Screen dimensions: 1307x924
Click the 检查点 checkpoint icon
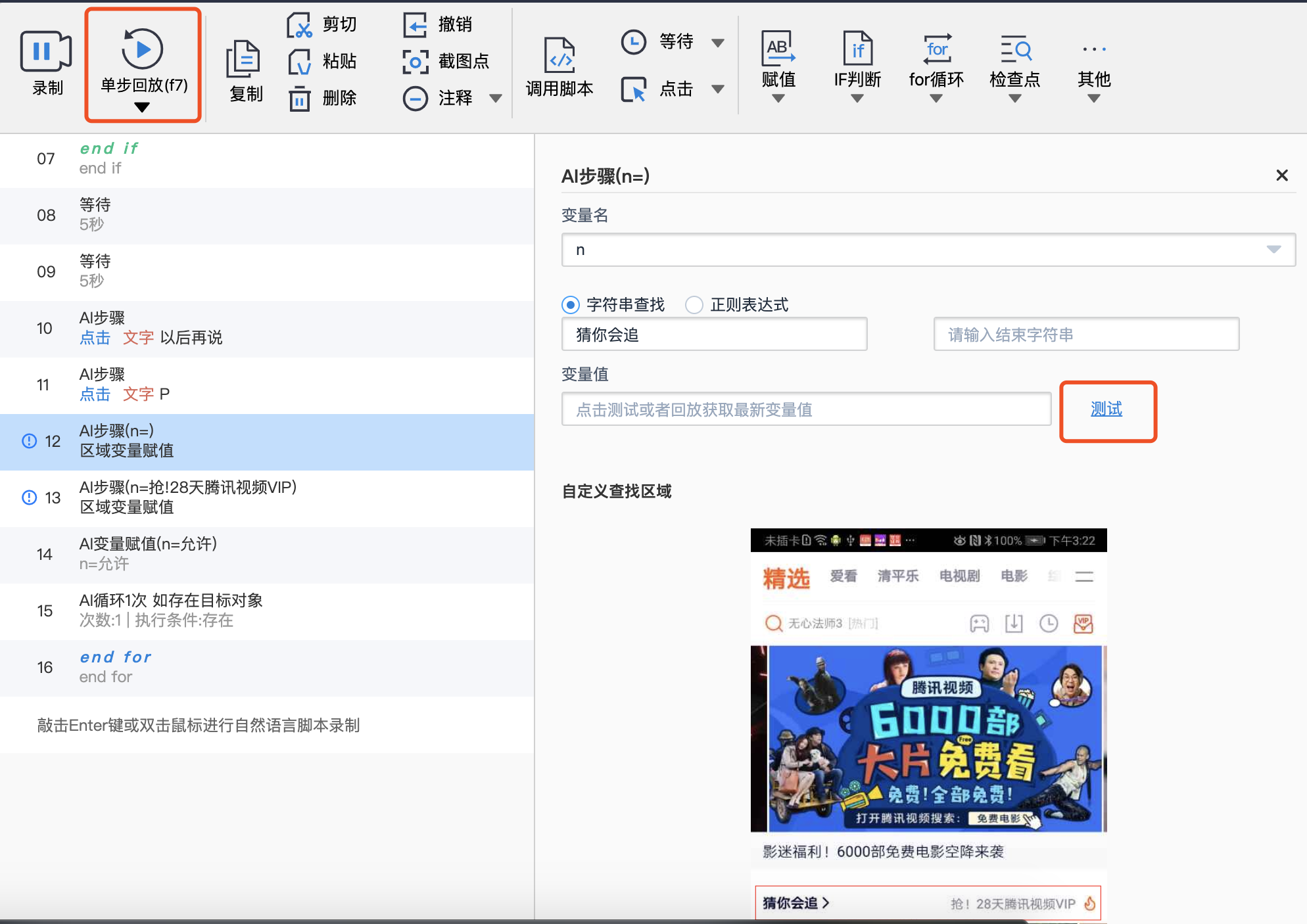(1016, 49)
